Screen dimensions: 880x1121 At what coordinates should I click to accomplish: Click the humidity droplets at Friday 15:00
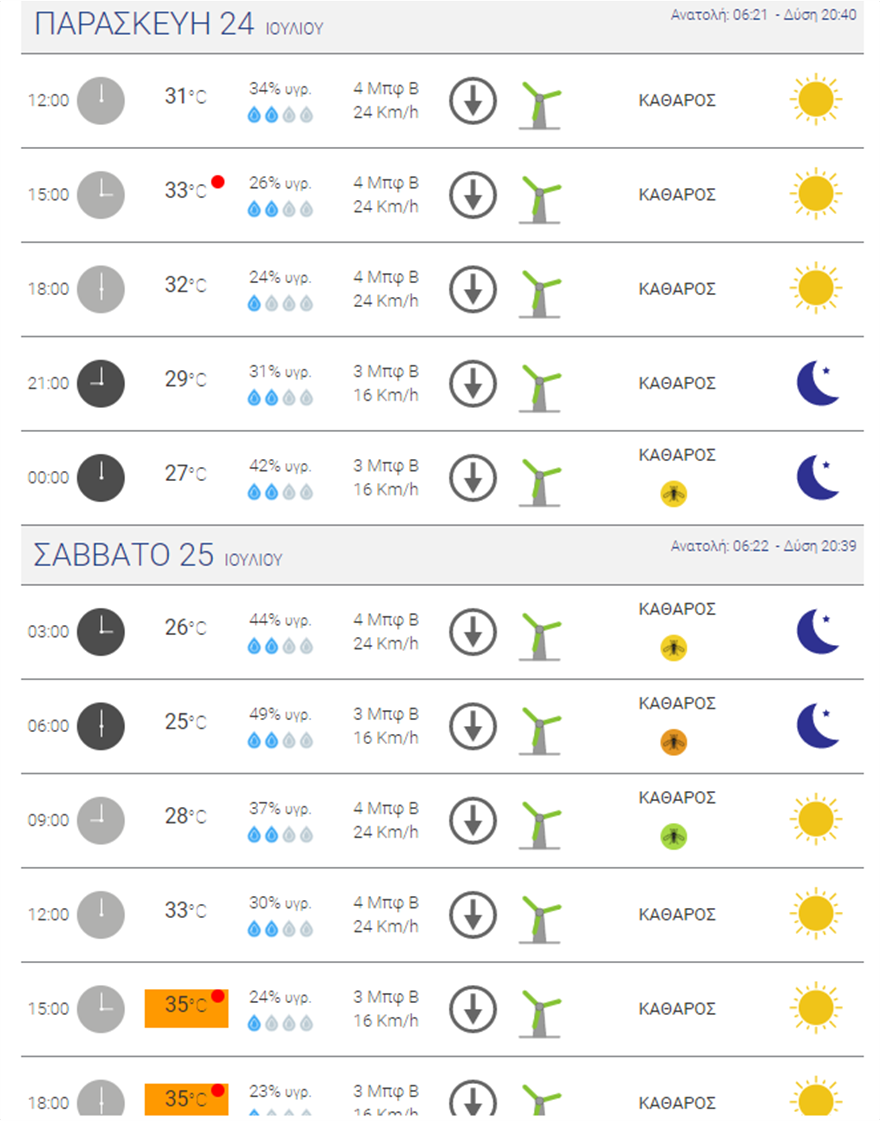[280, 209]
